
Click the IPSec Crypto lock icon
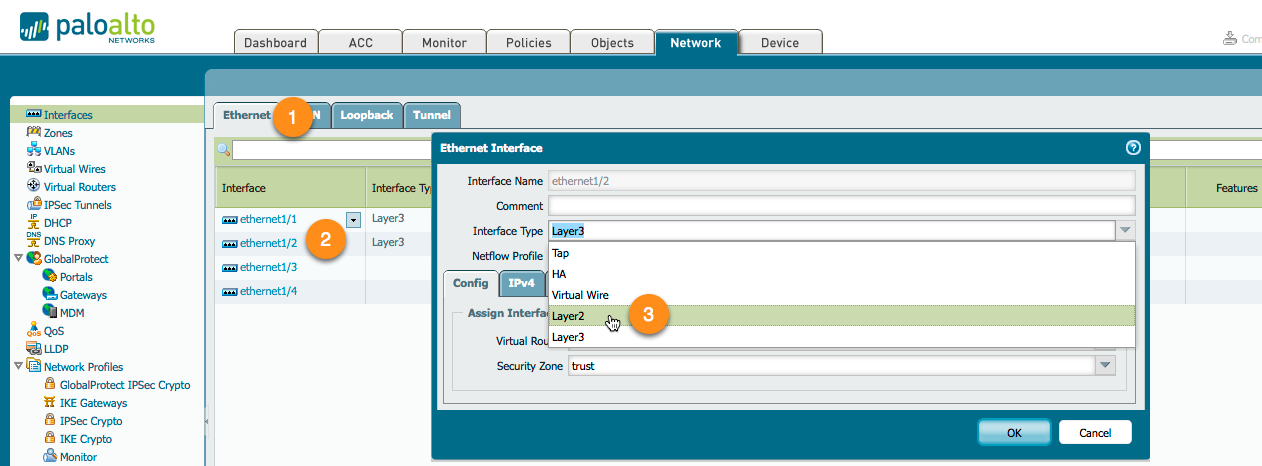50,421
